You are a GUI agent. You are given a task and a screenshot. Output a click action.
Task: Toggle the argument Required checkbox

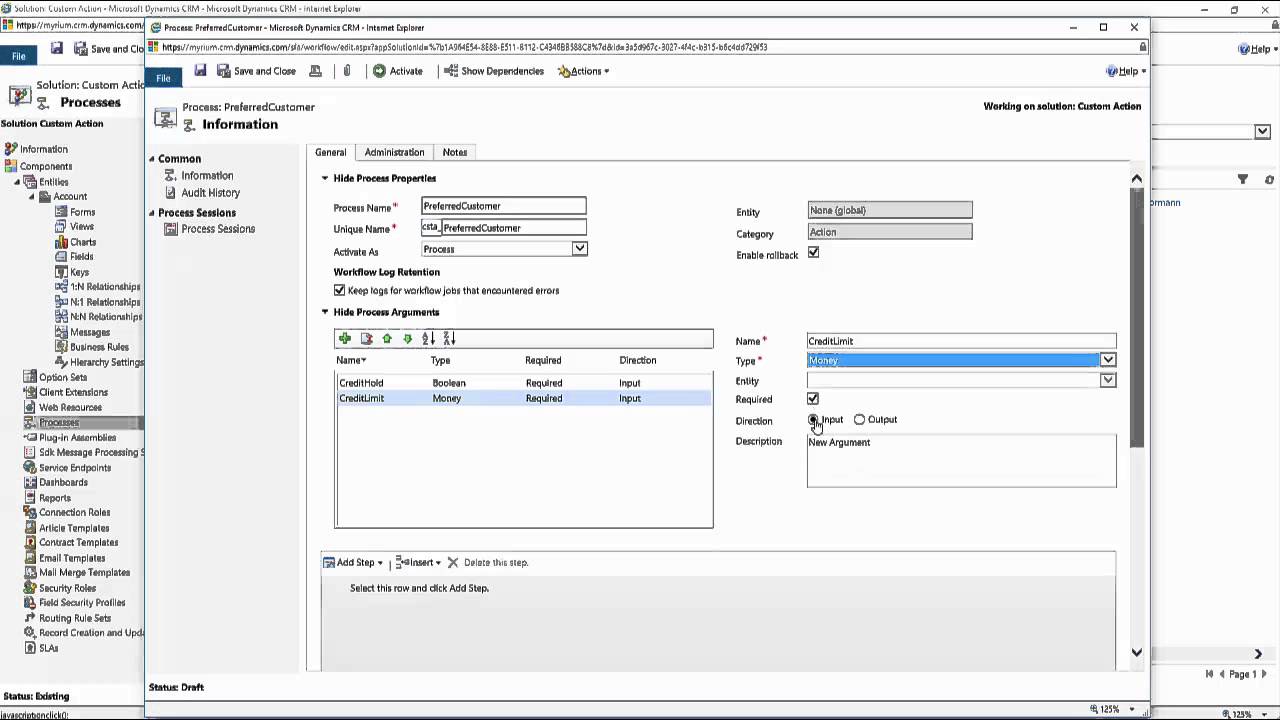813,399
